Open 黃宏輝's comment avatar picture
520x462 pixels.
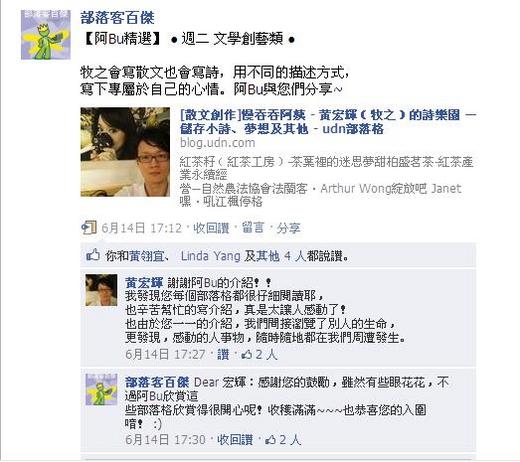coord(101,290)
